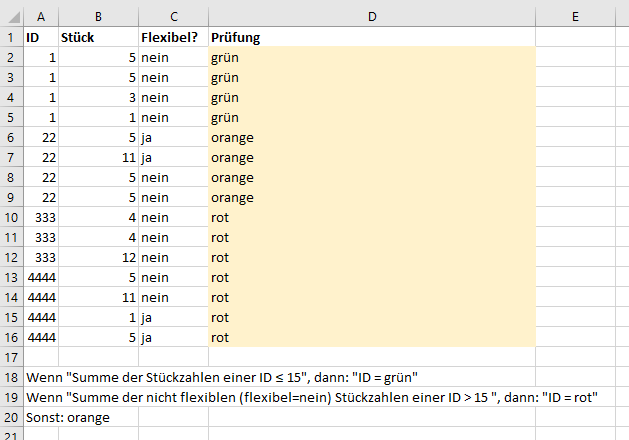
Task: Select row 1 via row header
Action: 11,37
